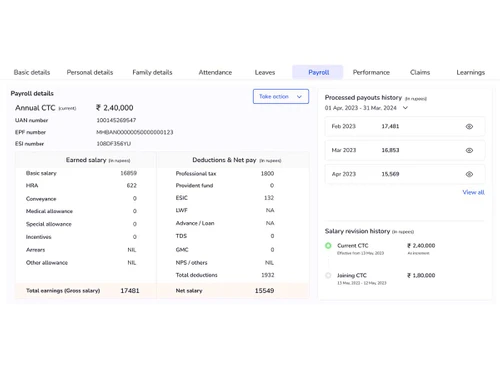Viewport: 500px width, 375px height.
Task: Click the Other allowance label
Action: point(47,263)
